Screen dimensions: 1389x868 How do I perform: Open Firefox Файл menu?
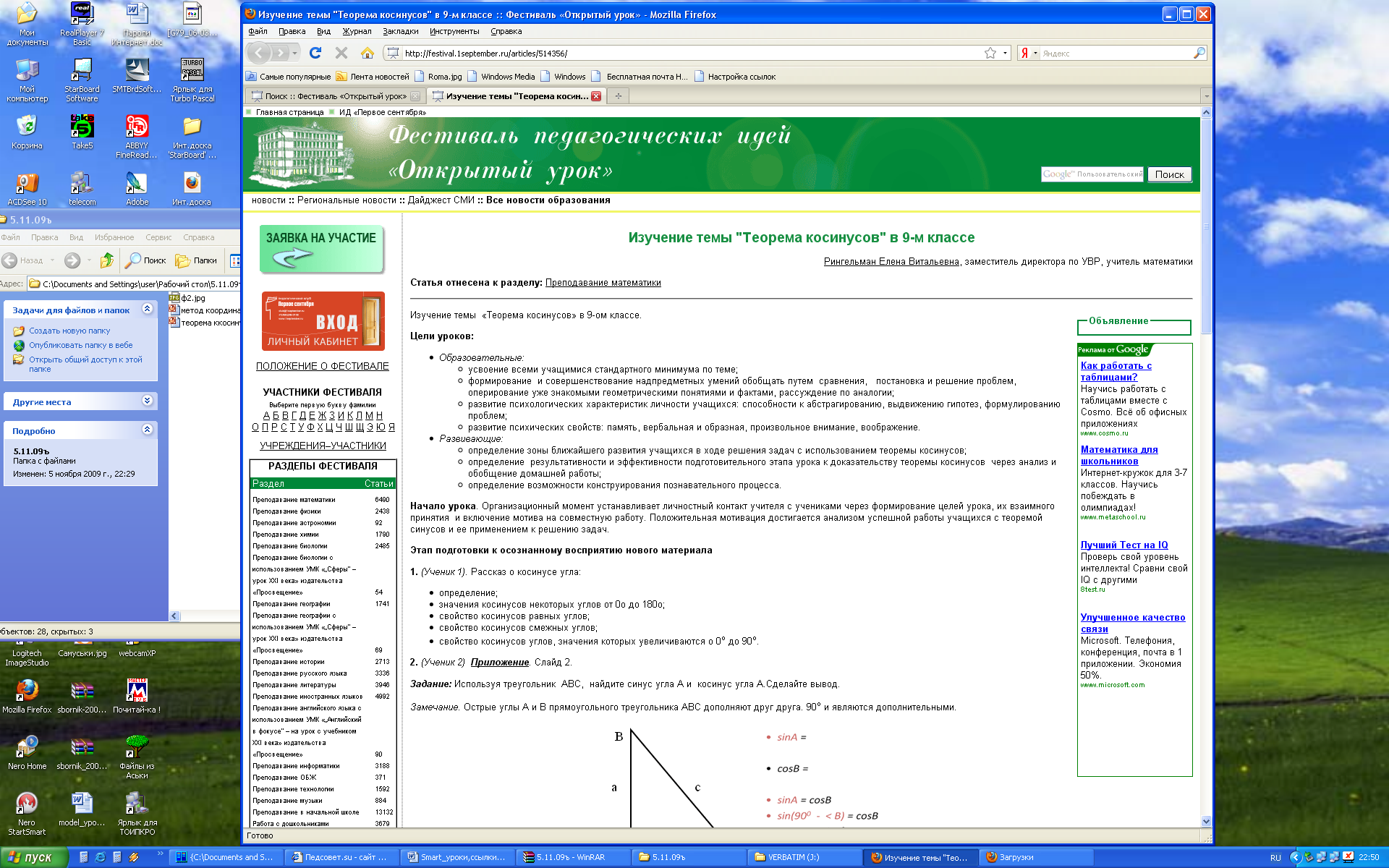tap(258, 31)
